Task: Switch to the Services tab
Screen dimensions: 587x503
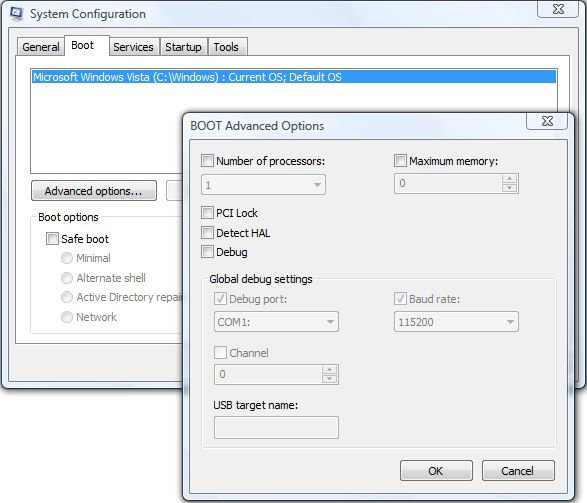Action: coord(133,47)
